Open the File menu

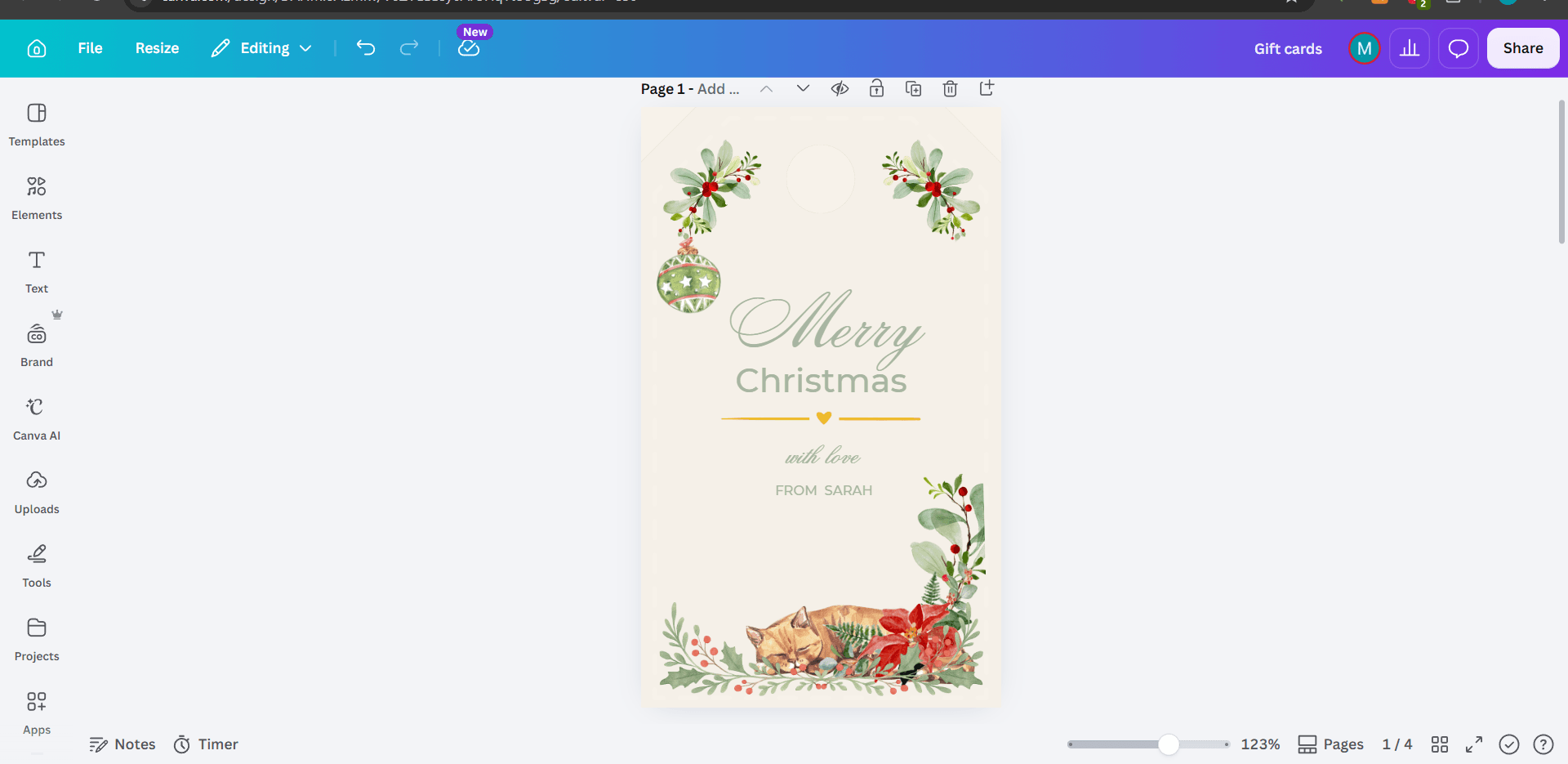pyautogui.click(x=90, y=48)
